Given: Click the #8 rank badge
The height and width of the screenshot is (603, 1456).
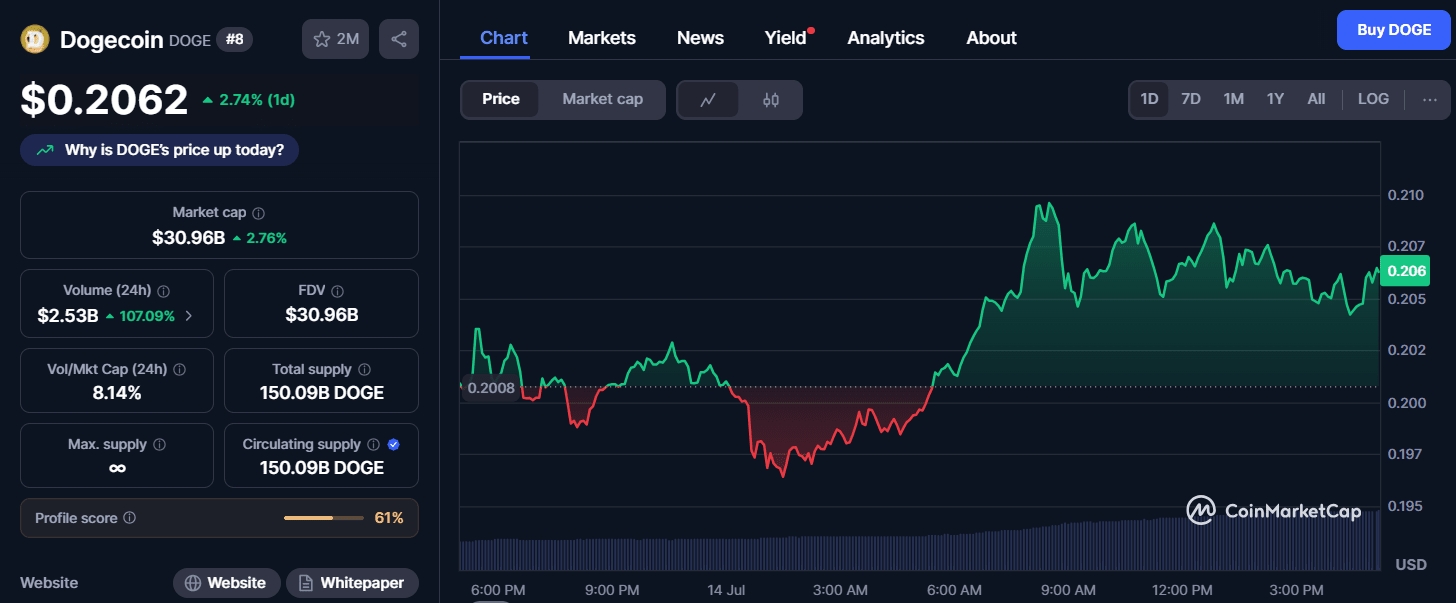Looking at the screenshot, I should (236, 39).
